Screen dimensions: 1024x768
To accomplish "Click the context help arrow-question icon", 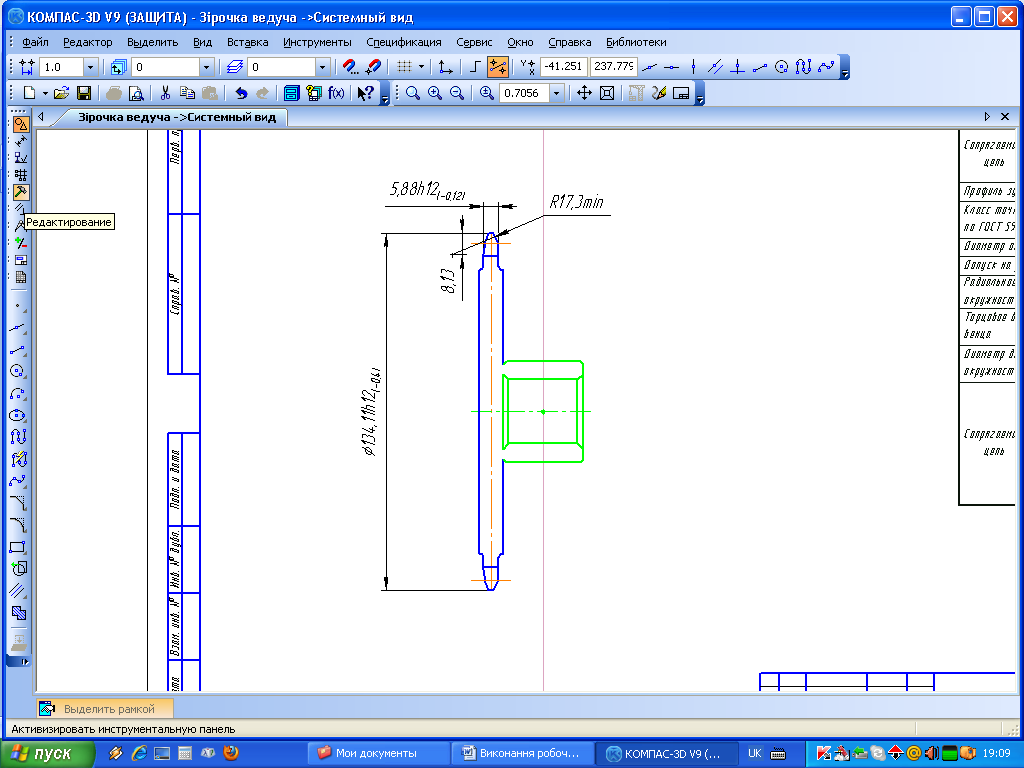I will [x=365, y=93].
